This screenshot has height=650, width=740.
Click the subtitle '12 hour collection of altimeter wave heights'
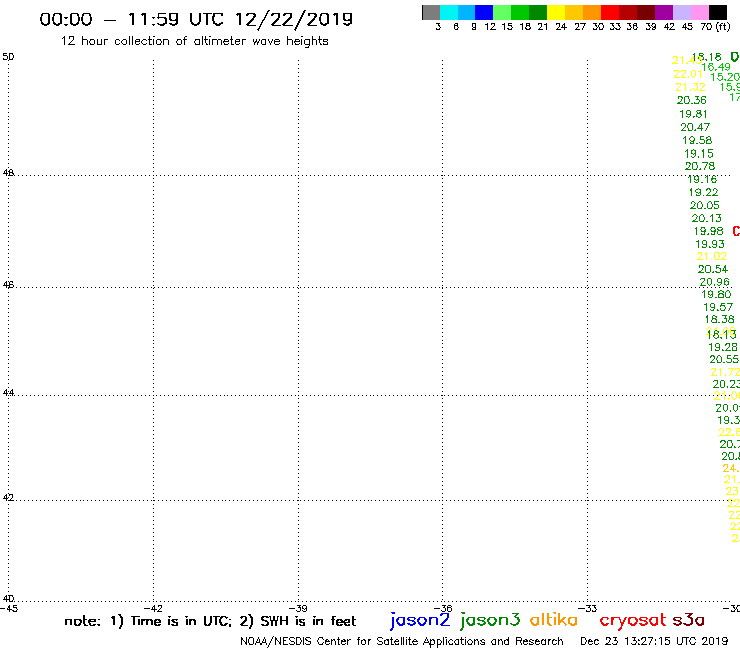194,41
